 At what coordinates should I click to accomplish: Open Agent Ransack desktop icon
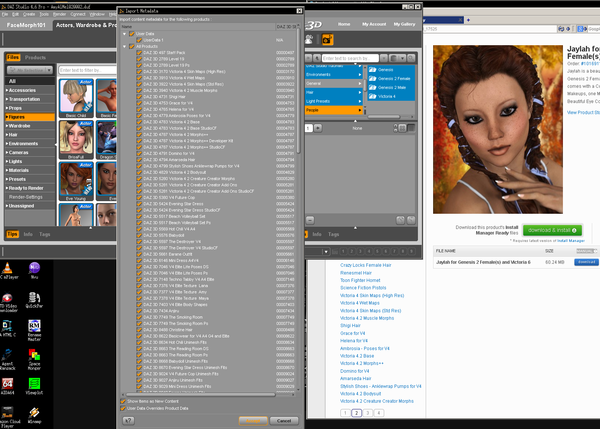tap(7, 359)
